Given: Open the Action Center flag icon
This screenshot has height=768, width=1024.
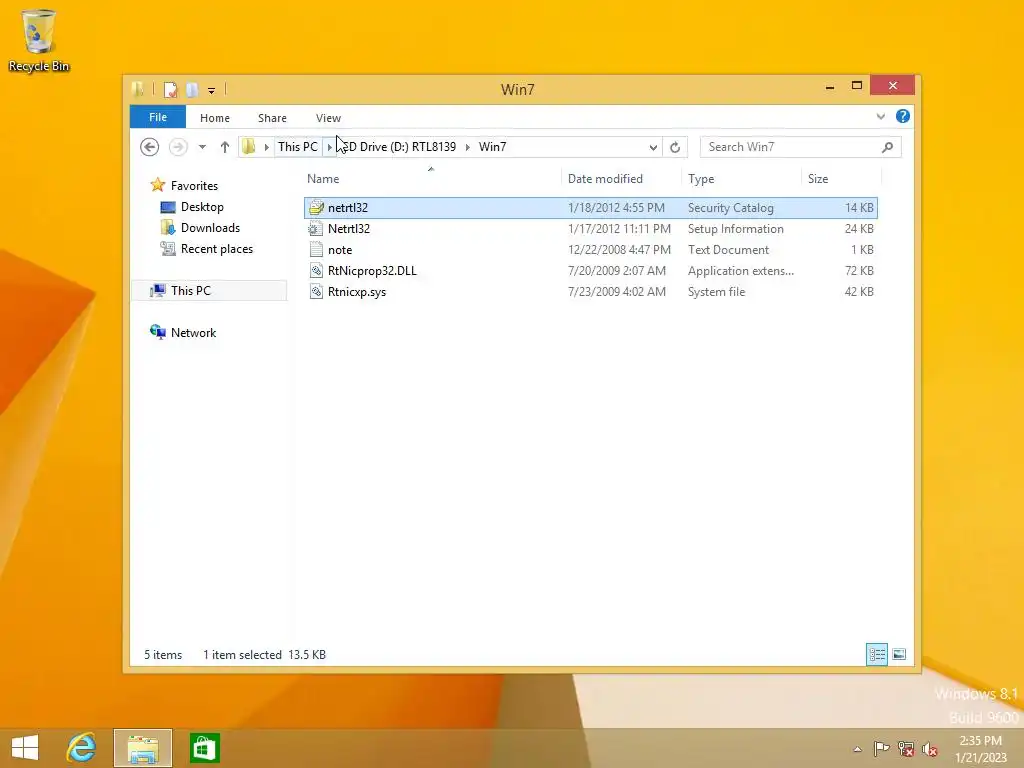Looking at the screenshot, I should coord(881,748).
